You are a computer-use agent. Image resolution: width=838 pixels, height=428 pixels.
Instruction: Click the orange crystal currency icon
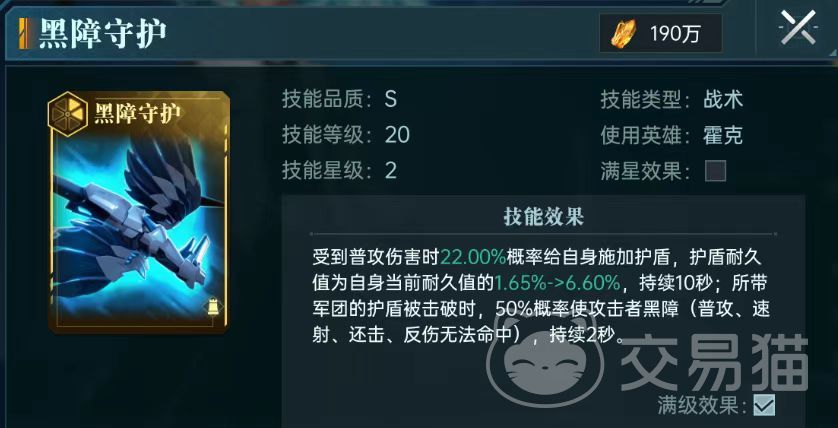tap(624, 33)
